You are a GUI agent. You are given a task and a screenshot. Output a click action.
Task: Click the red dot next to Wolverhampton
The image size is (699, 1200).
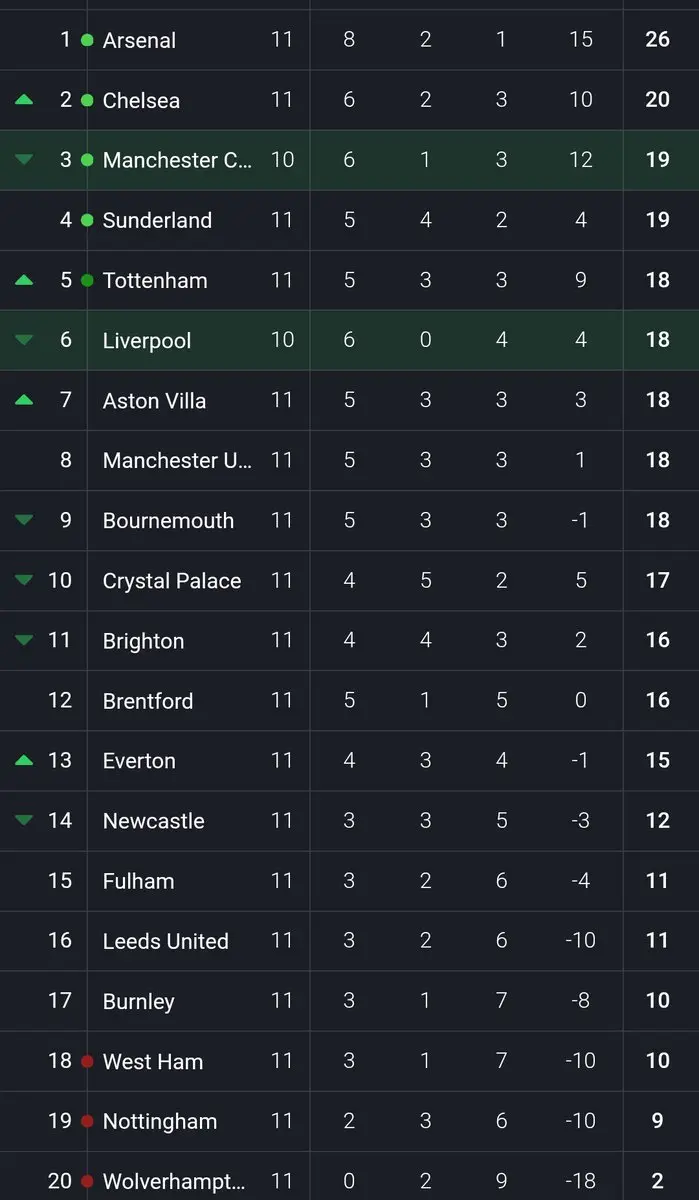click(87, 1181)
